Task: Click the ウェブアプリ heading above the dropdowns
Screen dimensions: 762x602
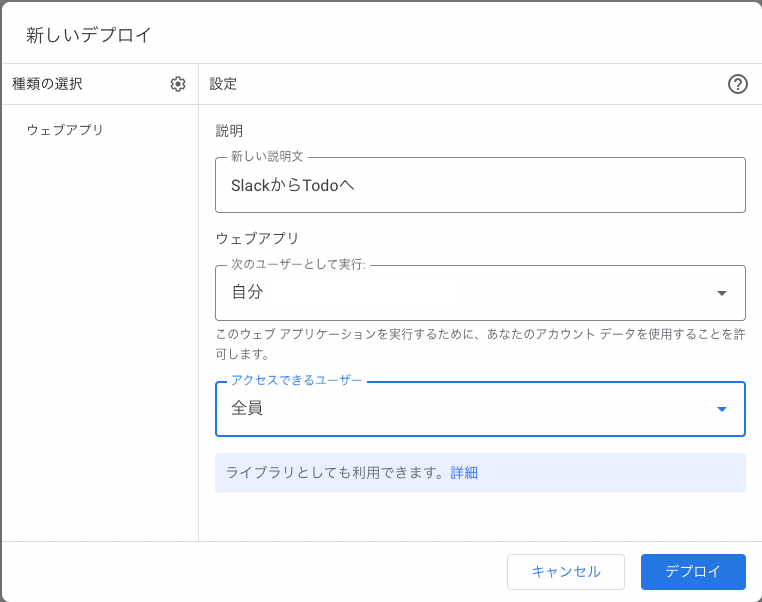Action: pyautogui.click(x=257, y=238)
